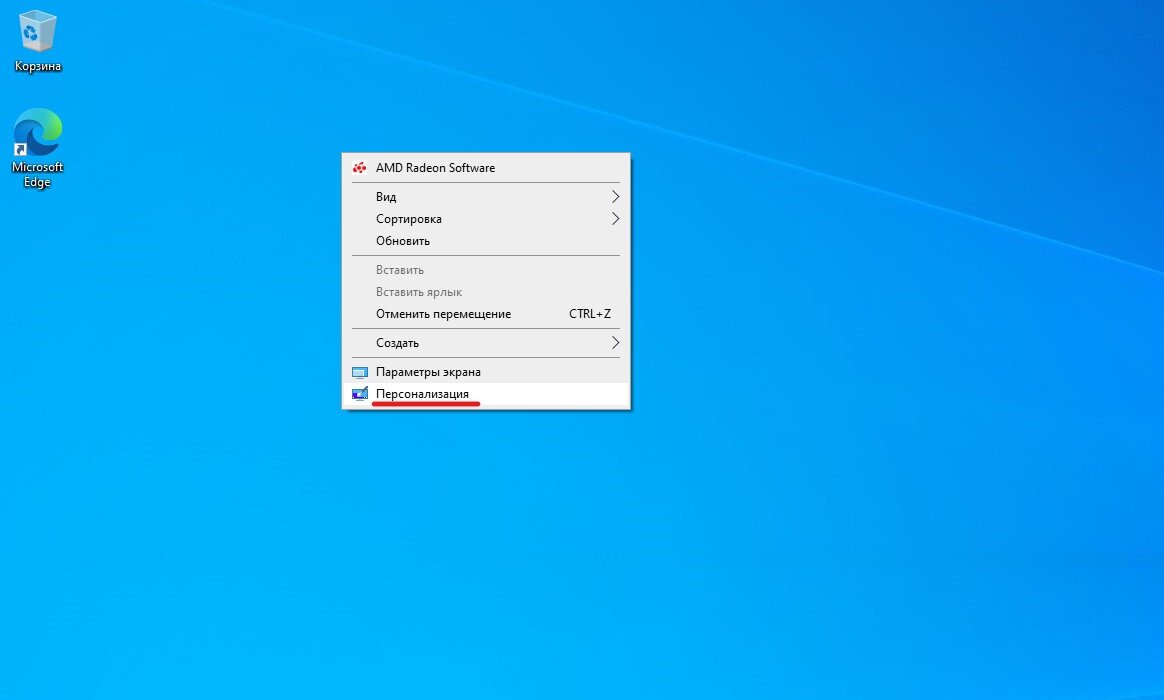Expand the arrow next to Сортировка
This screenshot has width=1164, height=700.
[615, 219]
